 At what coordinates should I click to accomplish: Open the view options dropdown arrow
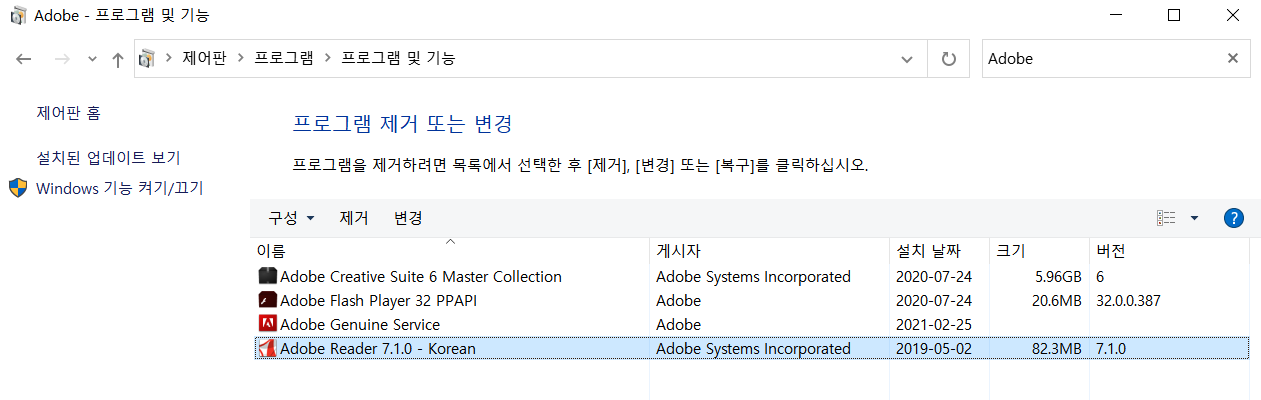point(1194,218)
